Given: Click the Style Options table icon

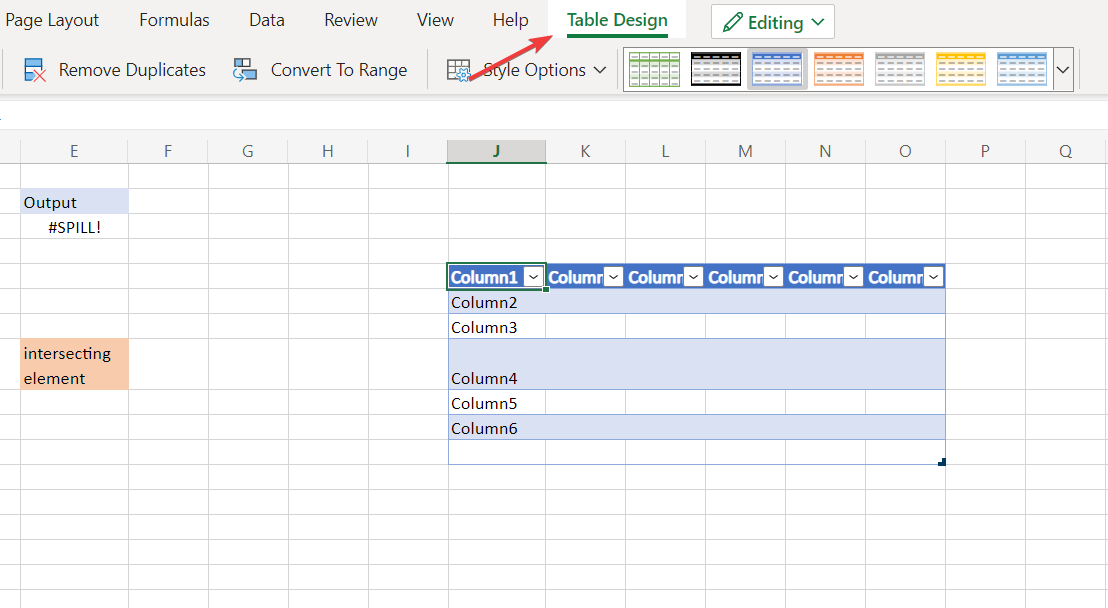Looking at the screenshot, I should click(x=459, y=70).
